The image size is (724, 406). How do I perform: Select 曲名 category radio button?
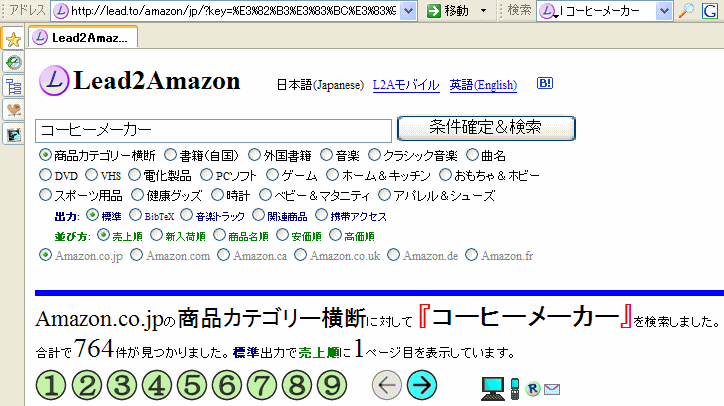click(472, 154)
